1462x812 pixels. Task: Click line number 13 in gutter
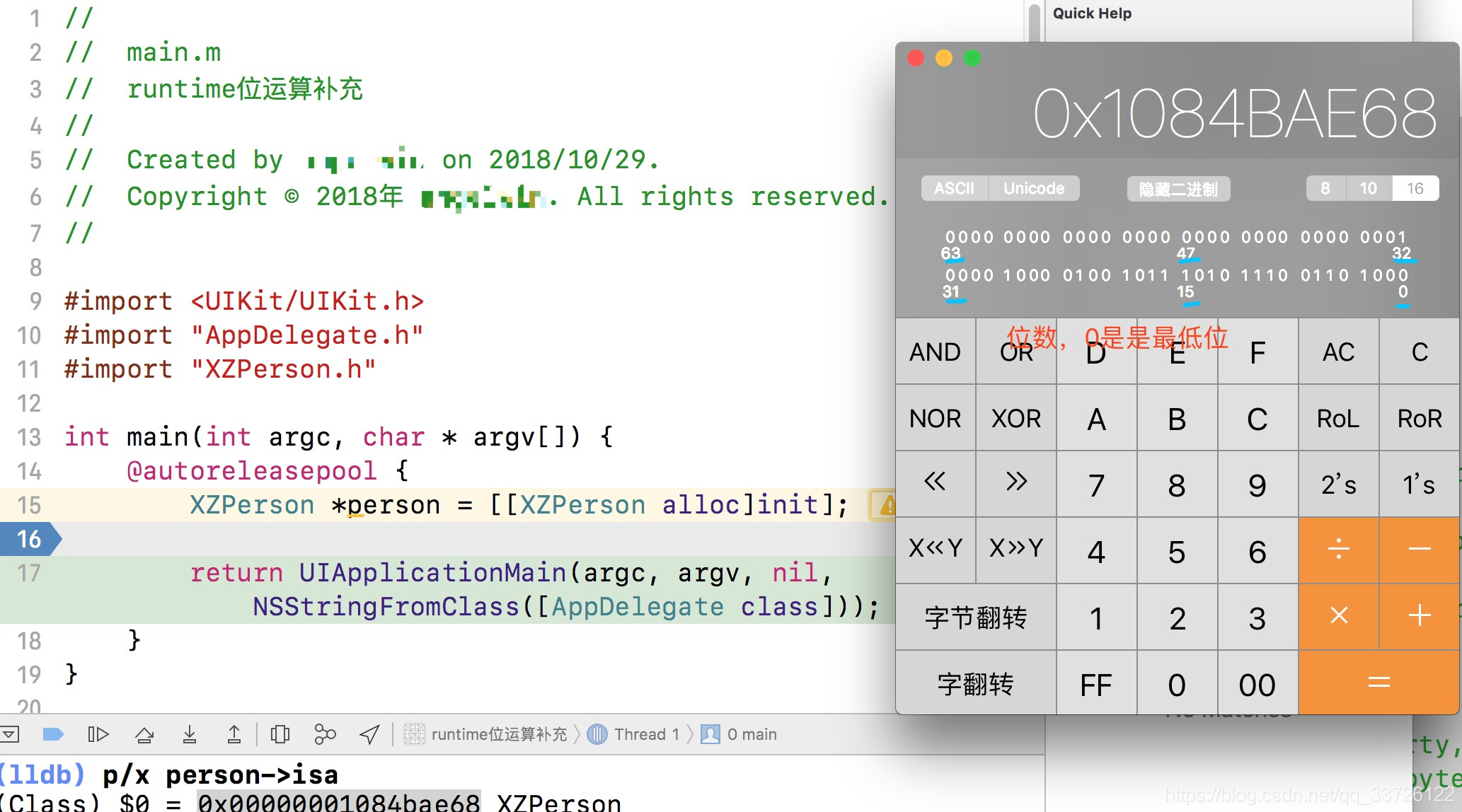point(30,437)
